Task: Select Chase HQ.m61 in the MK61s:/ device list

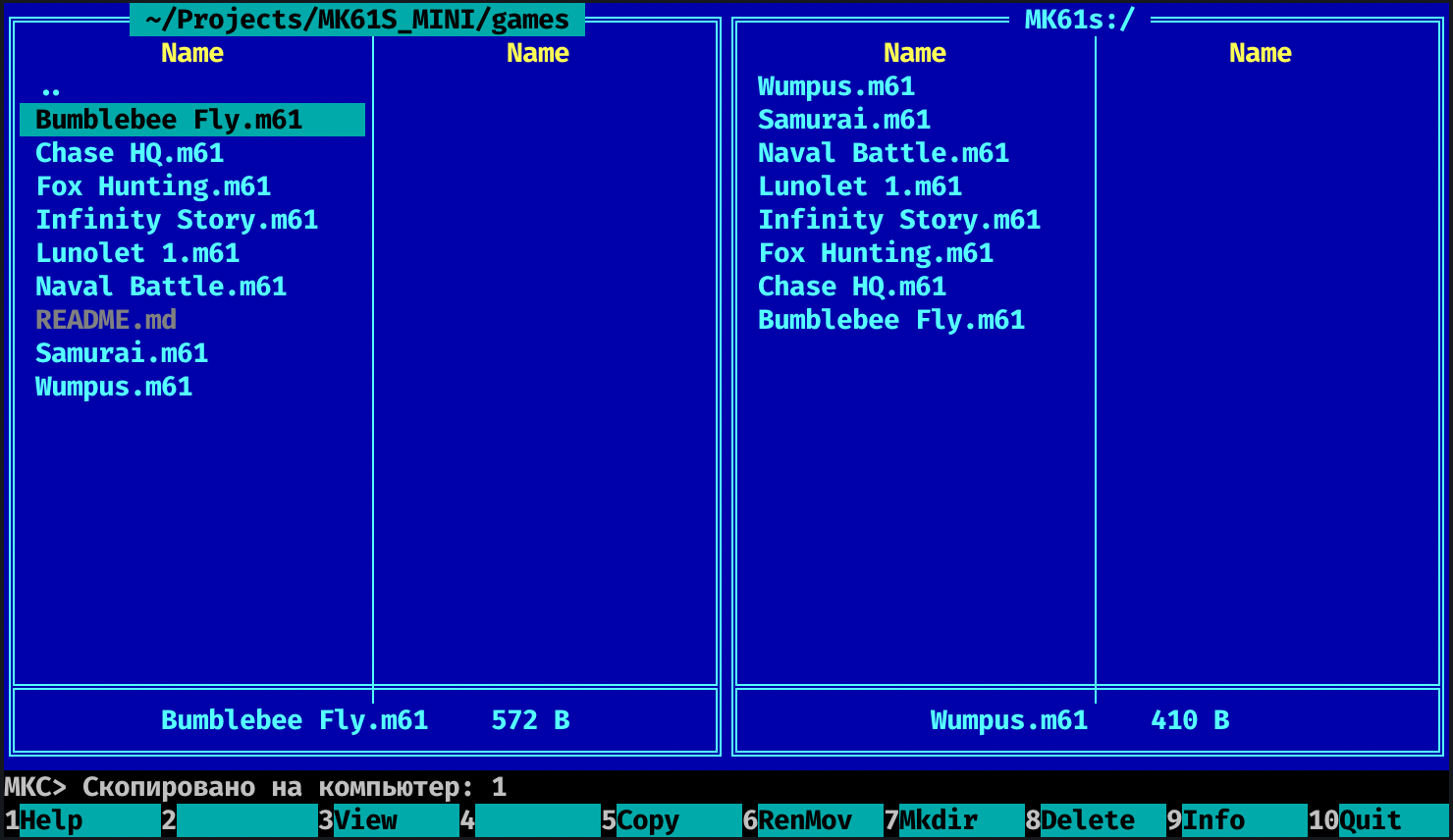Action: point(915,287)
